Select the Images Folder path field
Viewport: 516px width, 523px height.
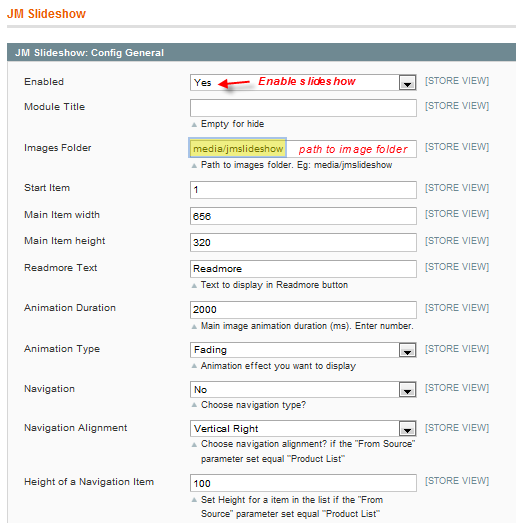(303, 149)
